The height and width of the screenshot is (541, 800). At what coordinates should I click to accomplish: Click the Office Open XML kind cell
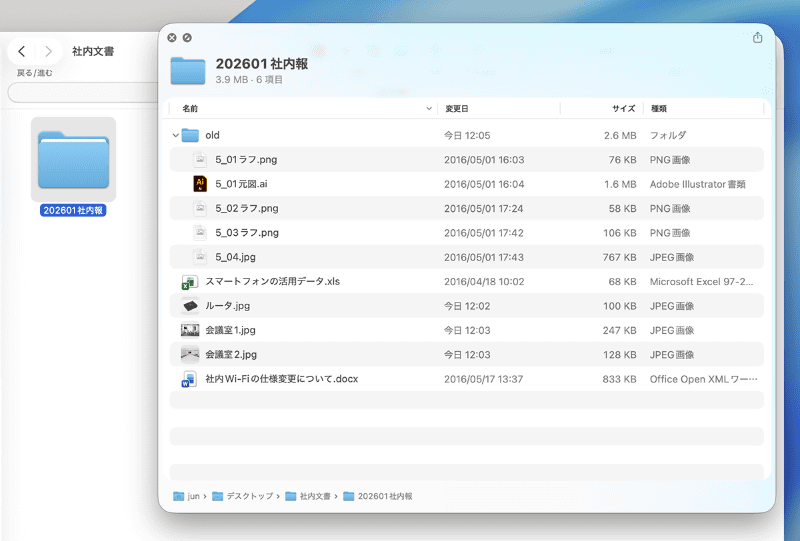click(704, 379)
